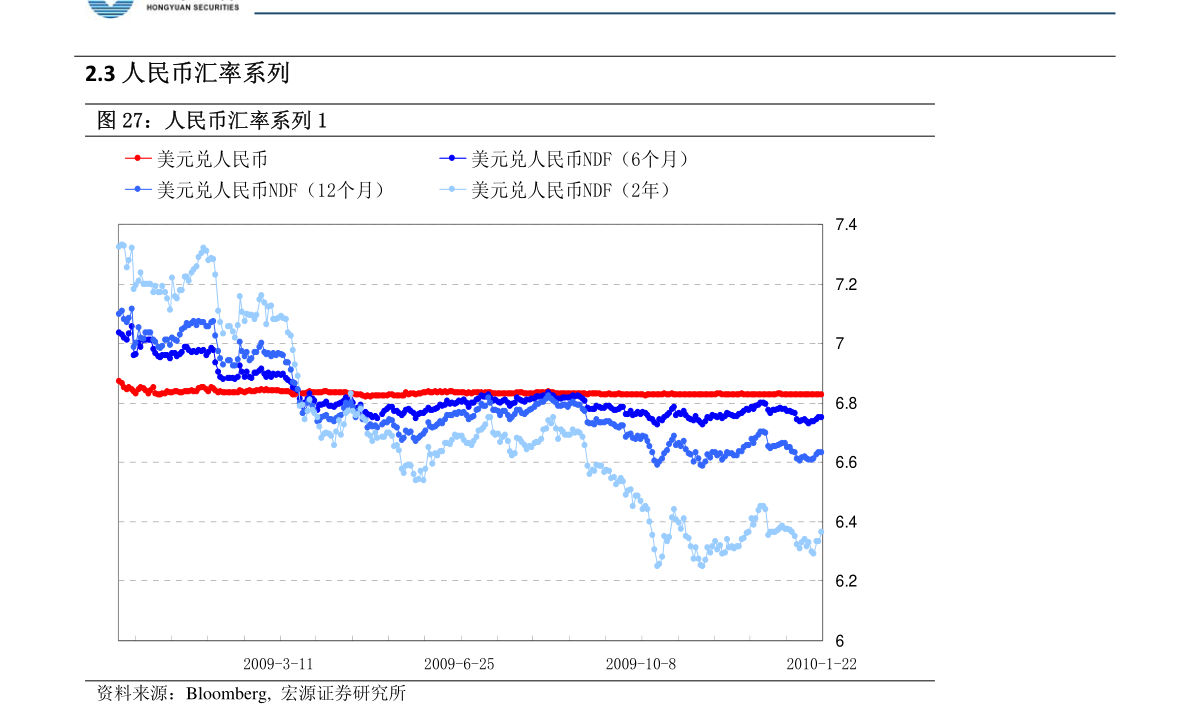Click the 图 27 chart title
Viewport: 1191px width, 723px height.
pos(211,120)
